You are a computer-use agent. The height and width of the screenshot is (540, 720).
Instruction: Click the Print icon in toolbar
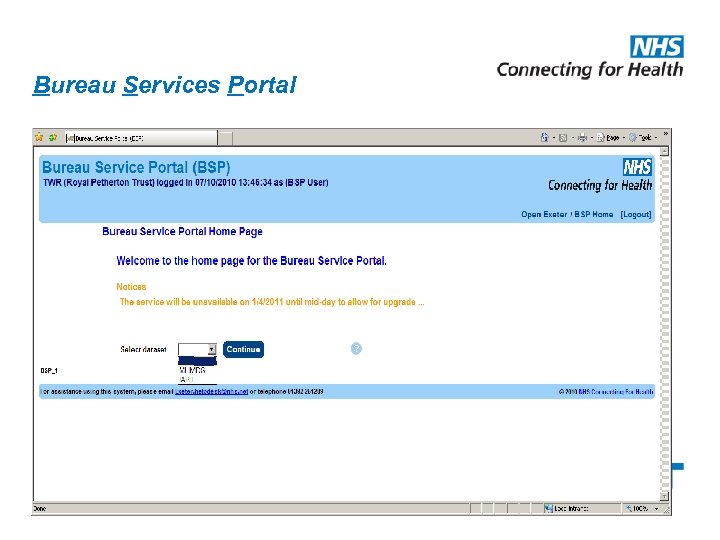582,137
